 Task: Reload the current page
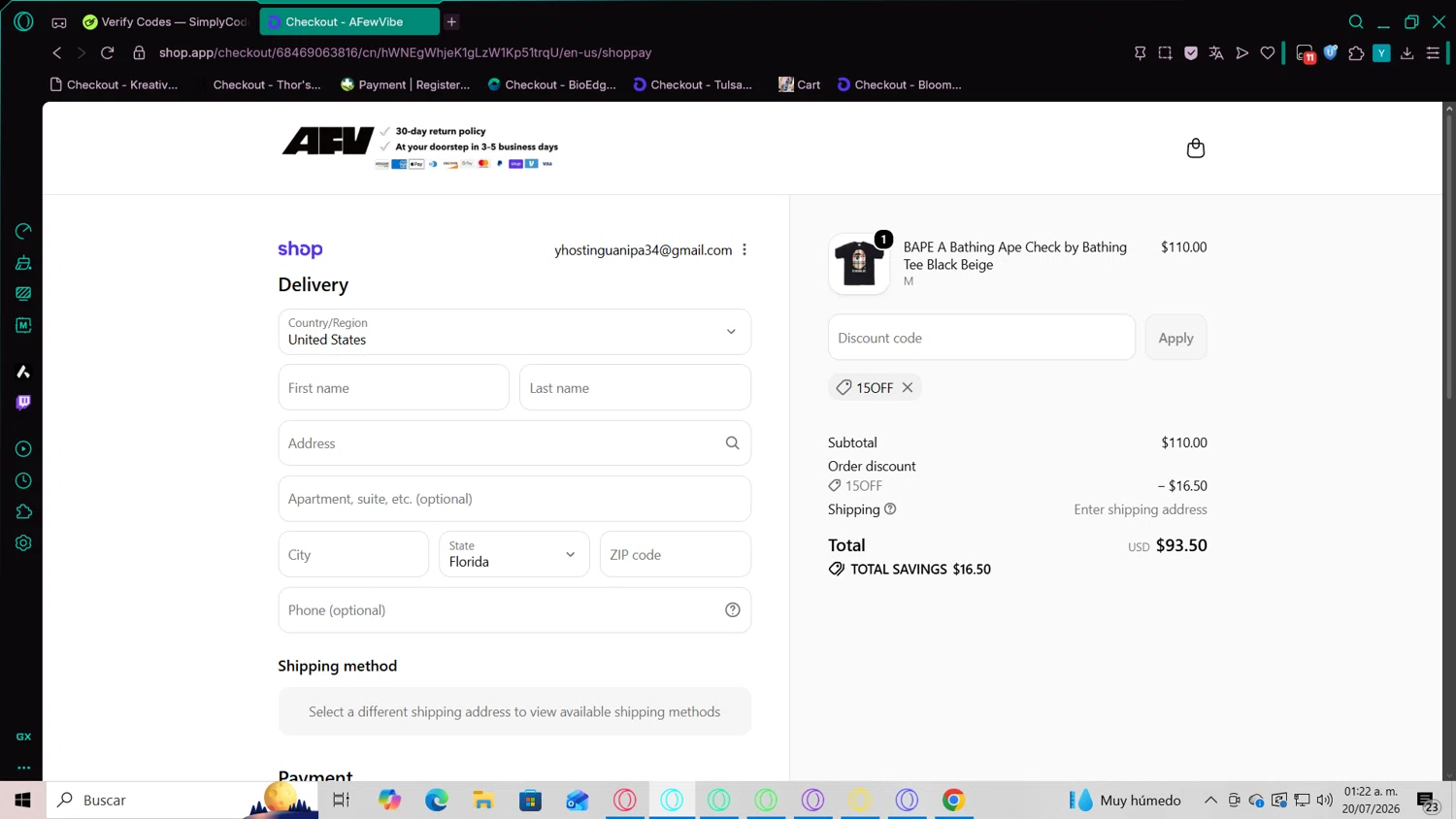pos(108,52)
